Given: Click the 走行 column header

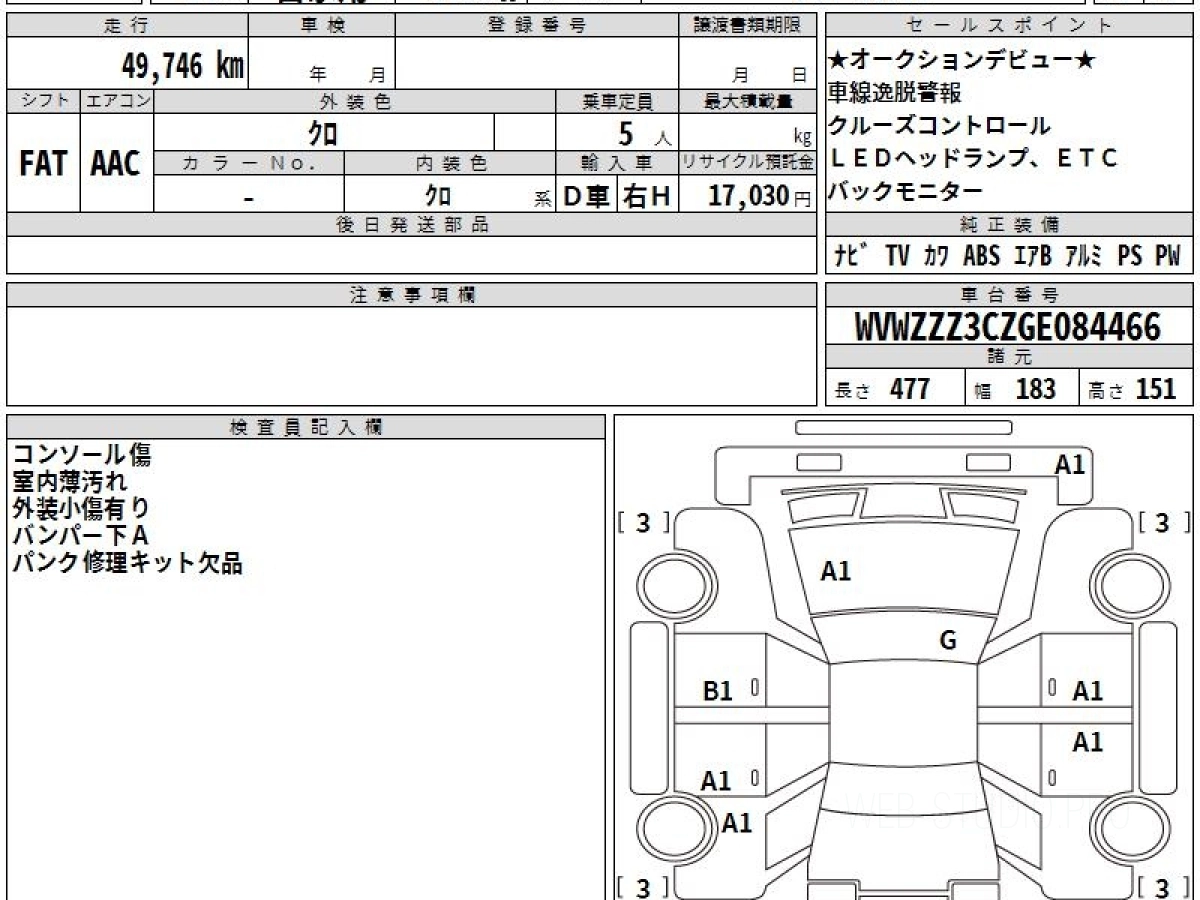Looking at the screenshot, I should coord(127,26).
